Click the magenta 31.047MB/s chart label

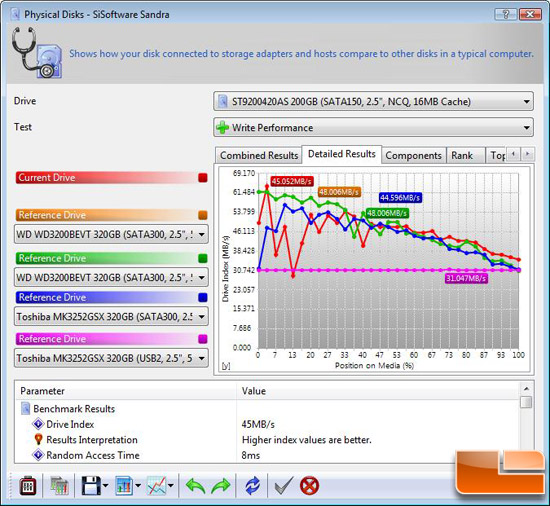click(466, 279)
